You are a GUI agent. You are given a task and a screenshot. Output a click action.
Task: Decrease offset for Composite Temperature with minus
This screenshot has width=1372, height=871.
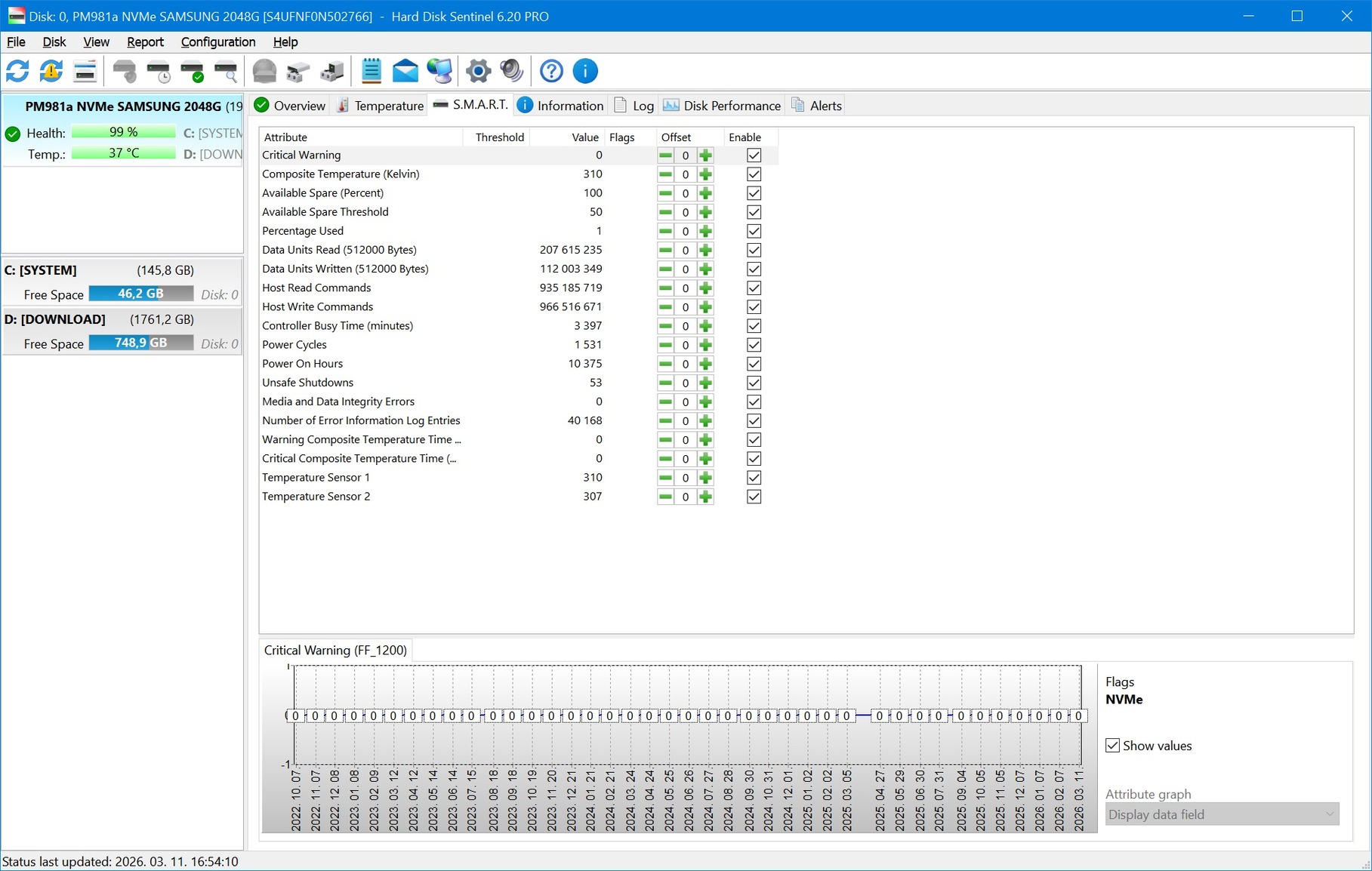click(x=665, y=174)
